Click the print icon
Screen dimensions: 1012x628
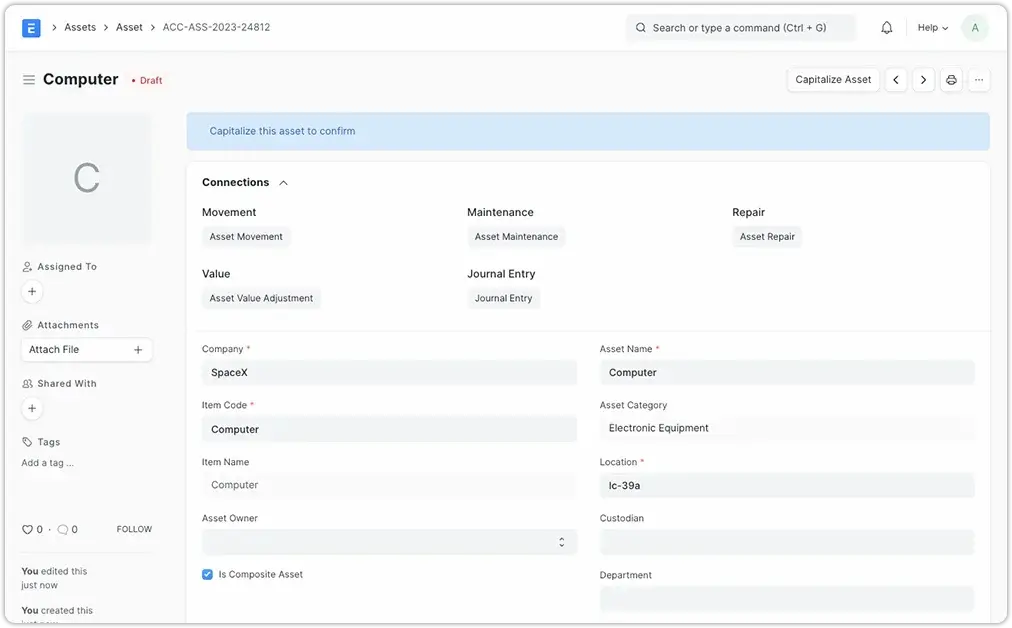point(950,79)
